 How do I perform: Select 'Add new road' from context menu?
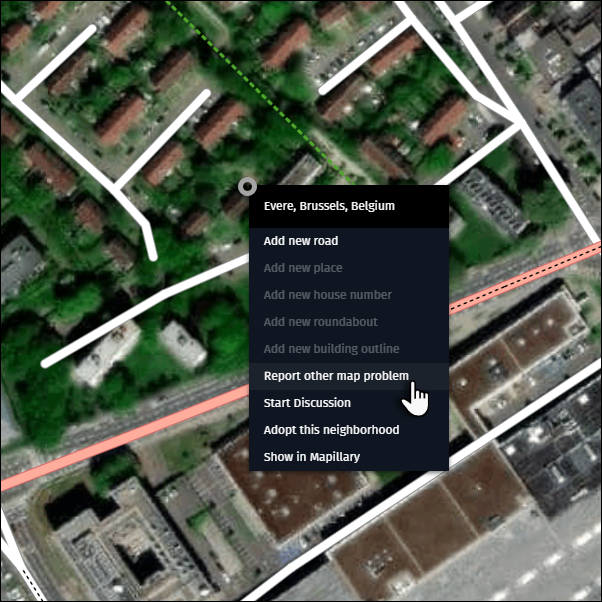(x=349, y=241)
